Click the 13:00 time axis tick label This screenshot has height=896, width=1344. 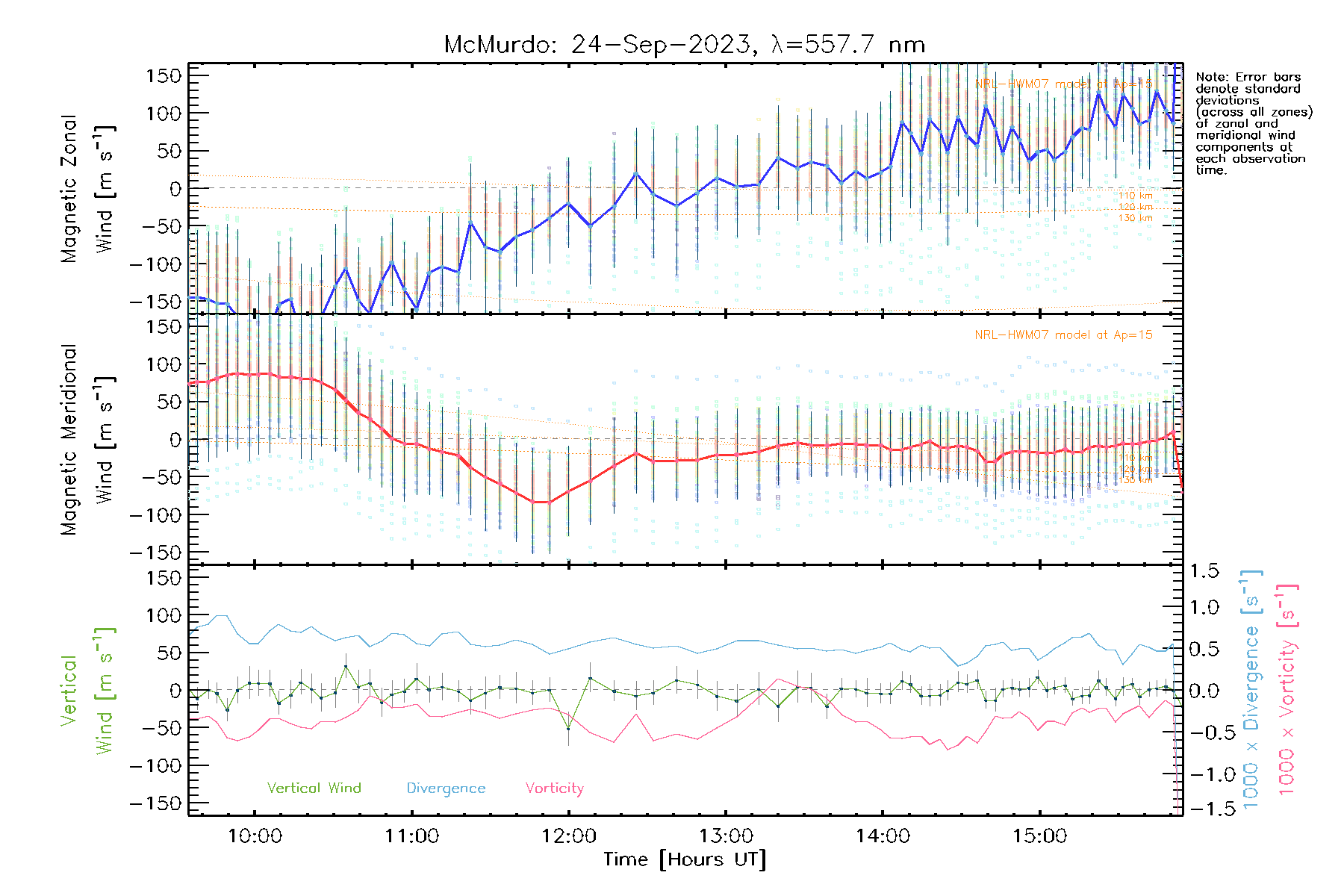(x=726, y=836)
